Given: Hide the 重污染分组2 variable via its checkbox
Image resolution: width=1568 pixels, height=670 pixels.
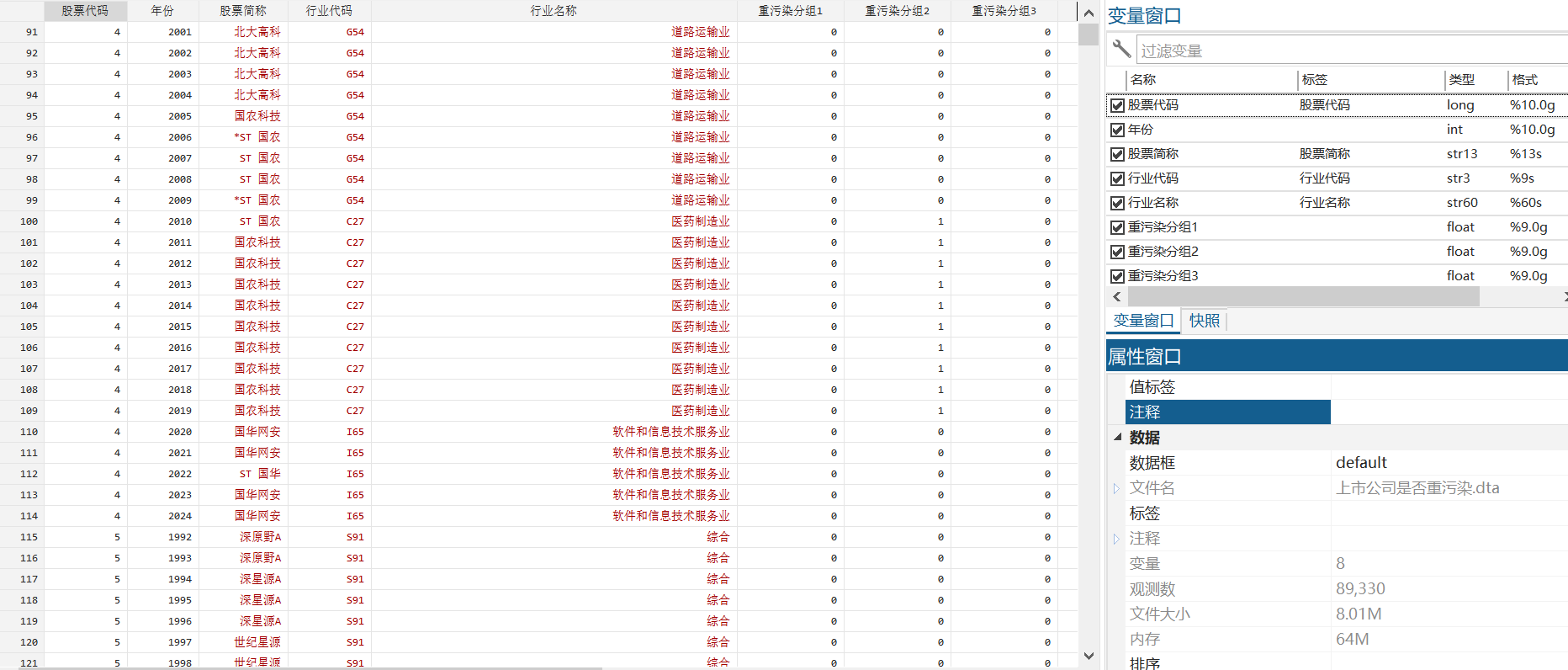Looking at the screenshot, I should click(x=1117, y=252).
